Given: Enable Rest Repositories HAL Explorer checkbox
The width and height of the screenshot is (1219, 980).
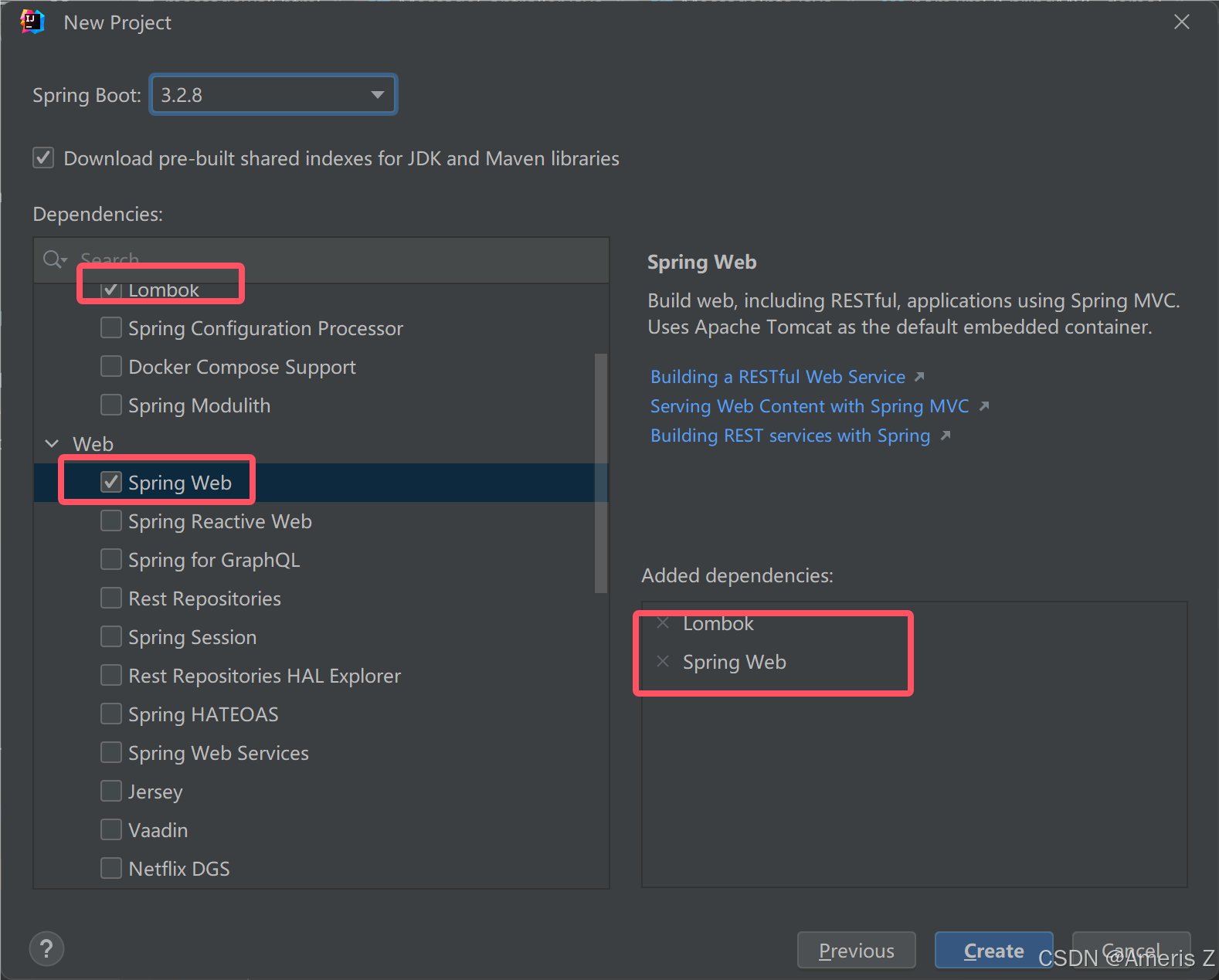Looking at the screenshot, I should [x=111, y=675].
